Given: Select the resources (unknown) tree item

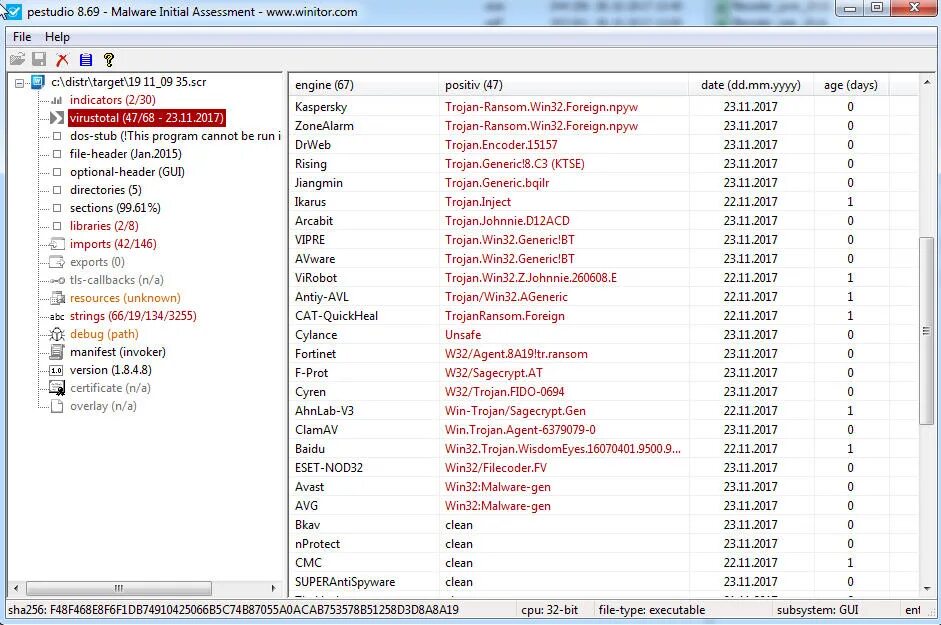Looking at the screenshot, I should (125, 298).
